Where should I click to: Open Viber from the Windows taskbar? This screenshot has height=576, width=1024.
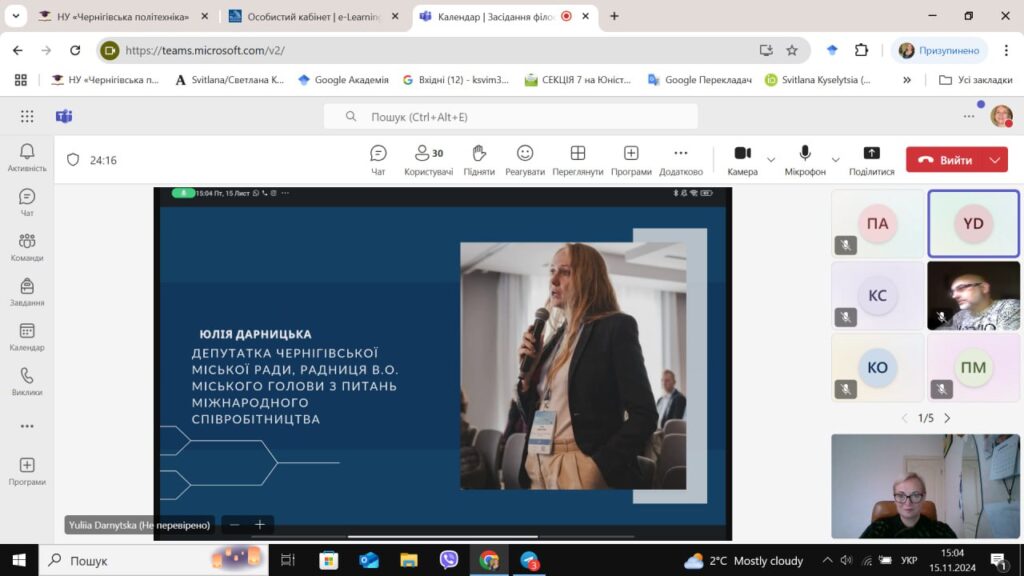click(449, 560)
